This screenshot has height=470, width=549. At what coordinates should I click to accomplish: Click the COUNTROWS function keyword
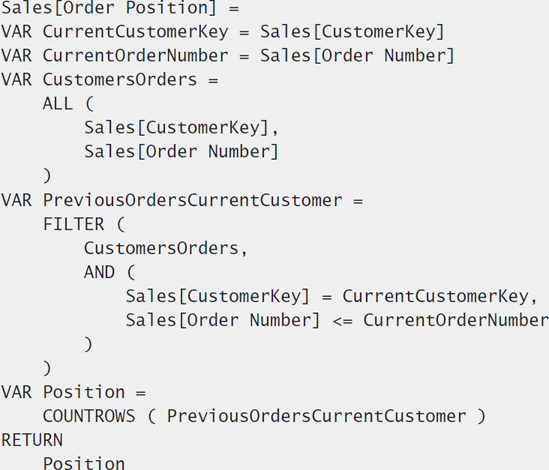[89, 416]
